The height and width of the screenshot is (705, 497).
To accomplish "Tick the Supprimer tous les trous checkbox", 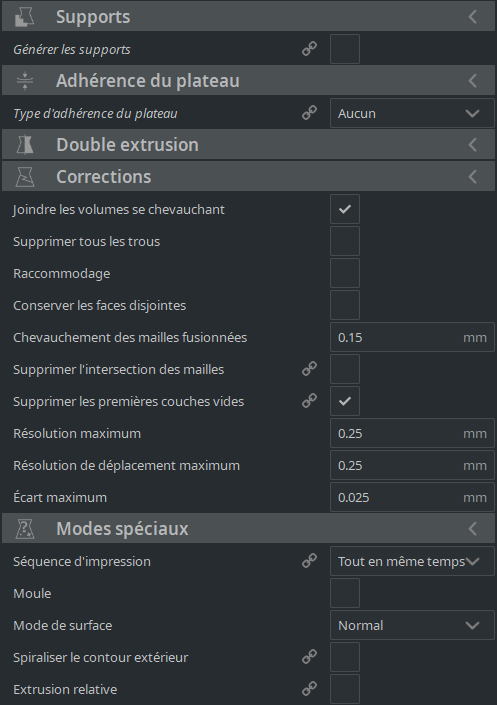I will 345,241.
